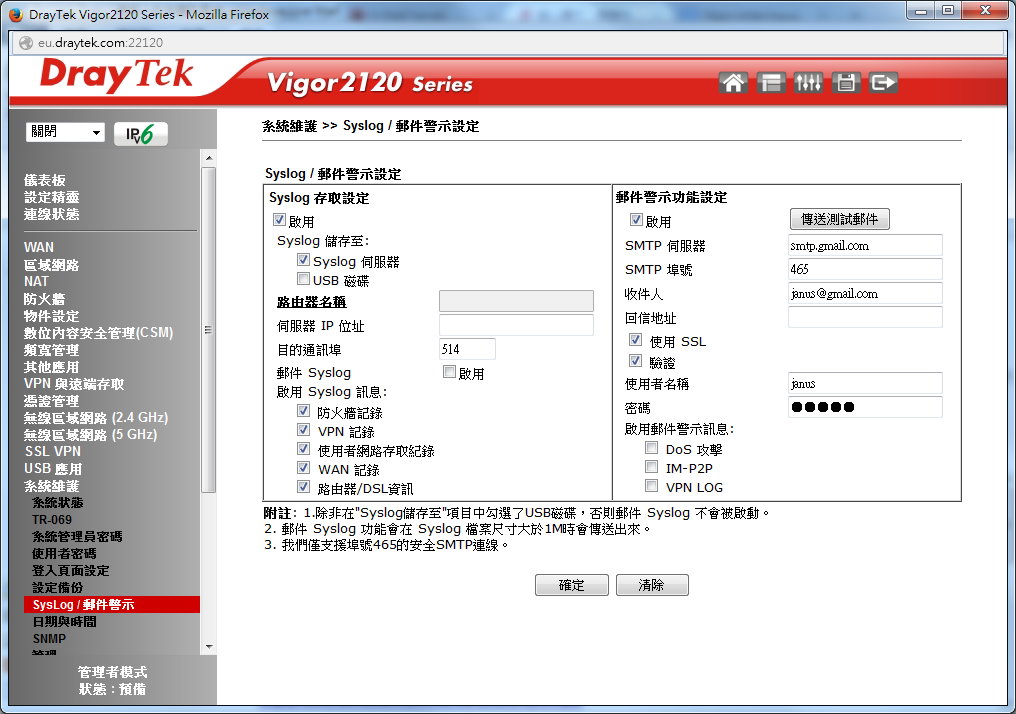Click sidebar scrollbar down arrow
The height and width of the screenshot is (714, 1016).
[x=209, y=646]
